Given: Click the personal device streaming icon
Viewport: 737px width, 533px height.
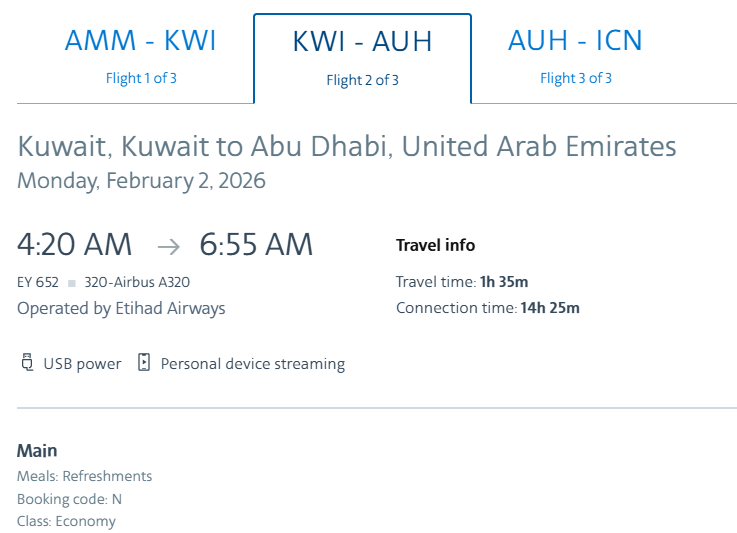Looking at the screenshot, I should click(x=144, y=363).
